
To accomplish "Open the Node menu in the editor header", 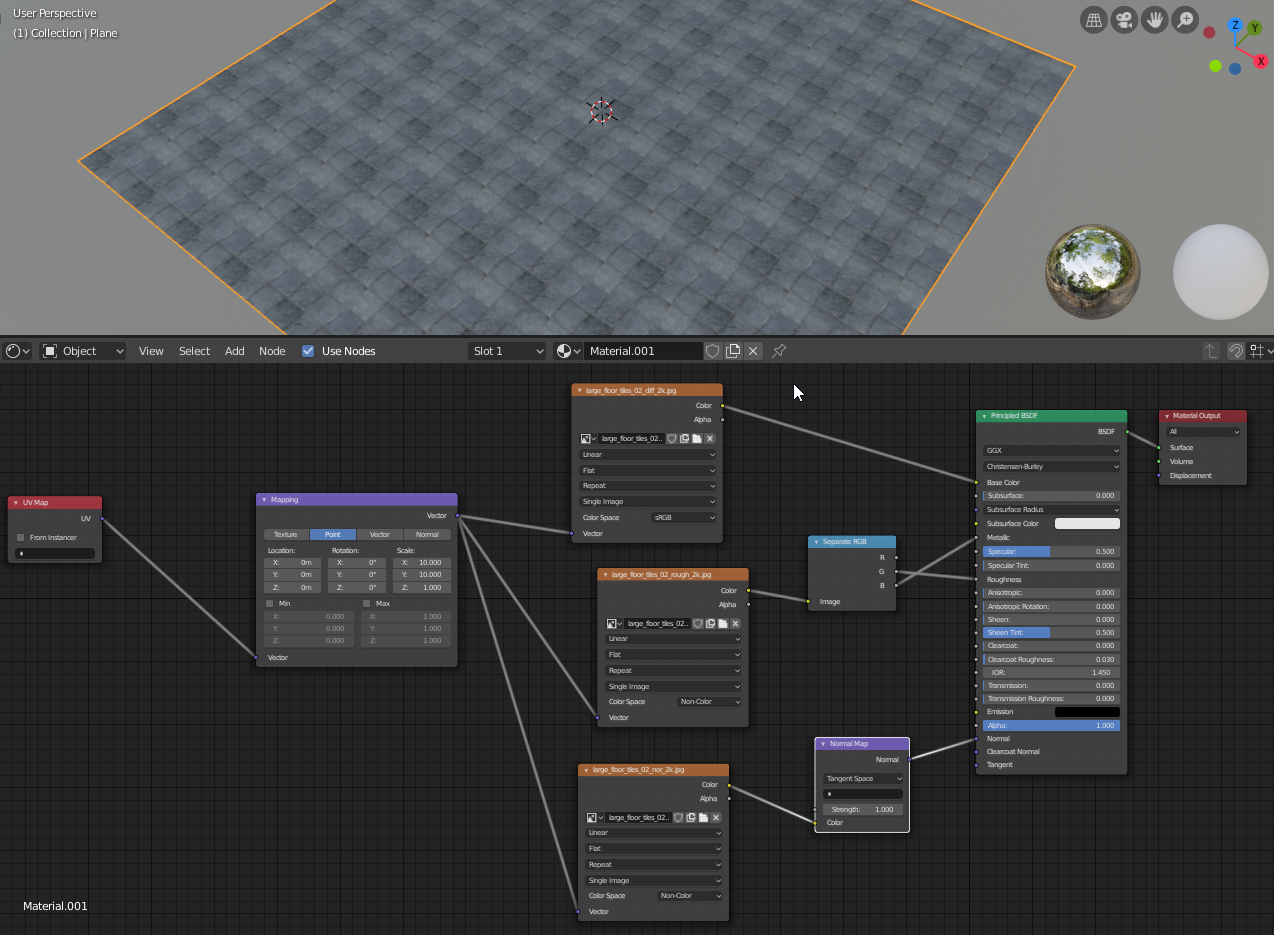I will (272, 351).
